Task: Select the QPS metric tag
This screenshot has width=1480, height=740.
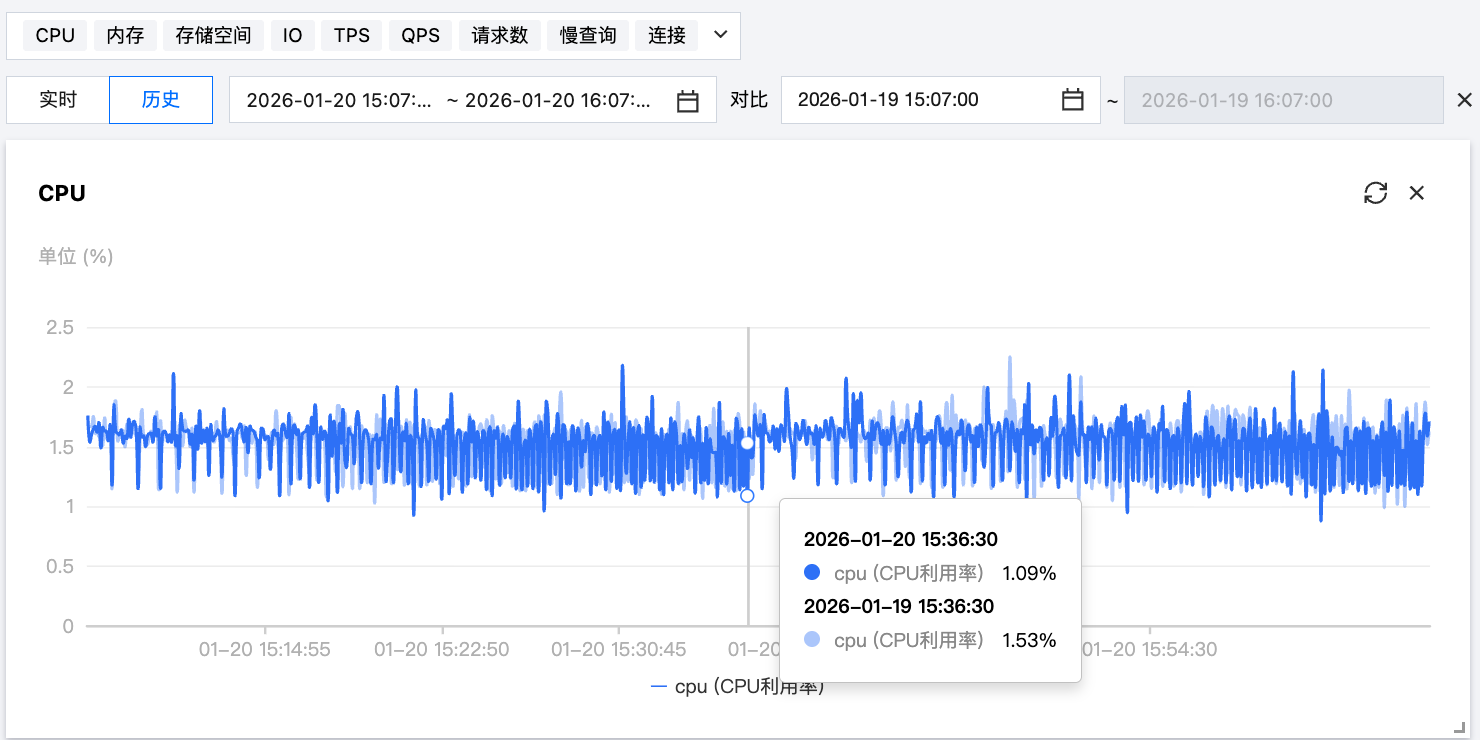Action: coord(421,36)
